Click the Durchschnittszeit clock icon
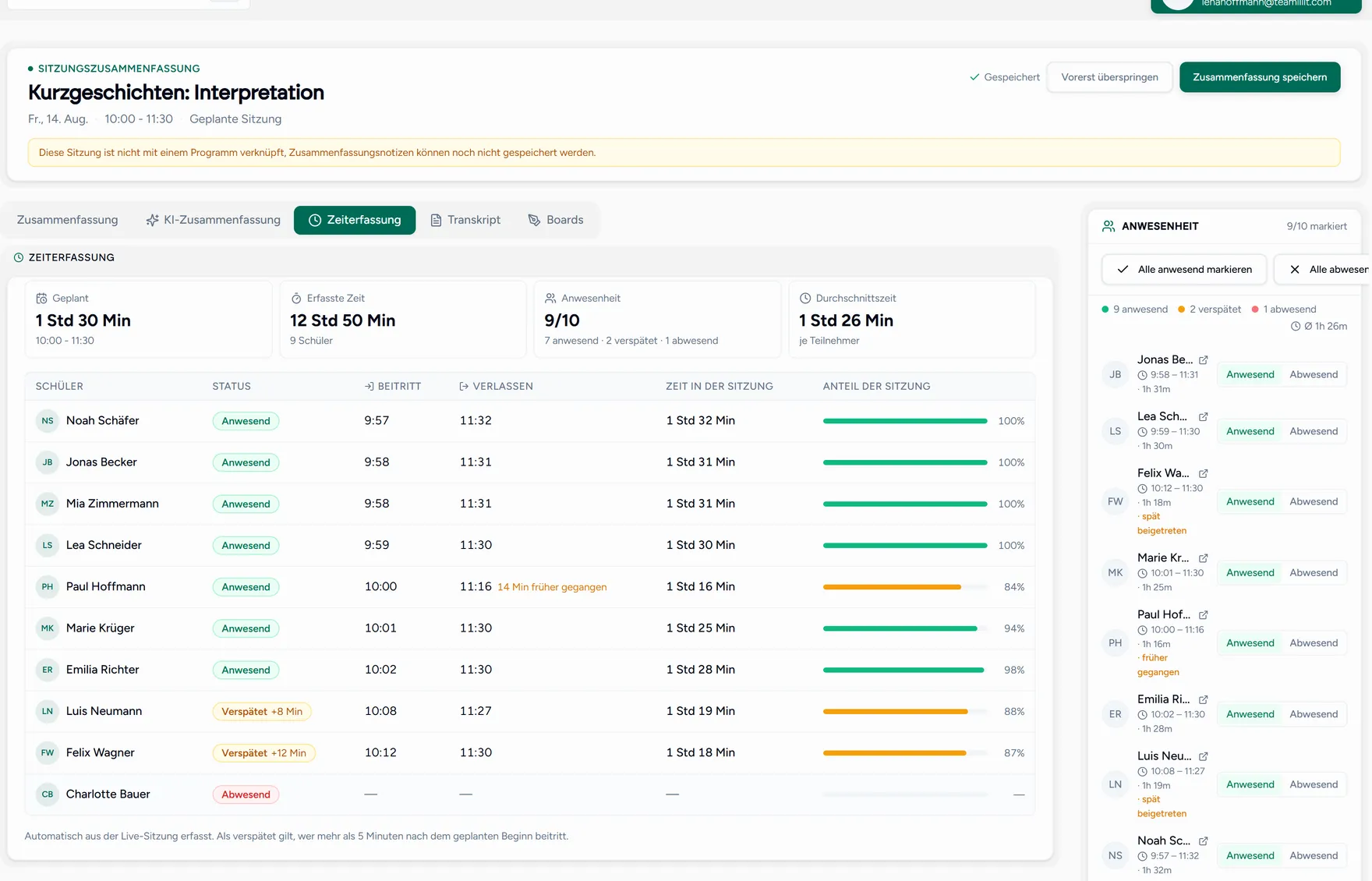 click(805, 299)
